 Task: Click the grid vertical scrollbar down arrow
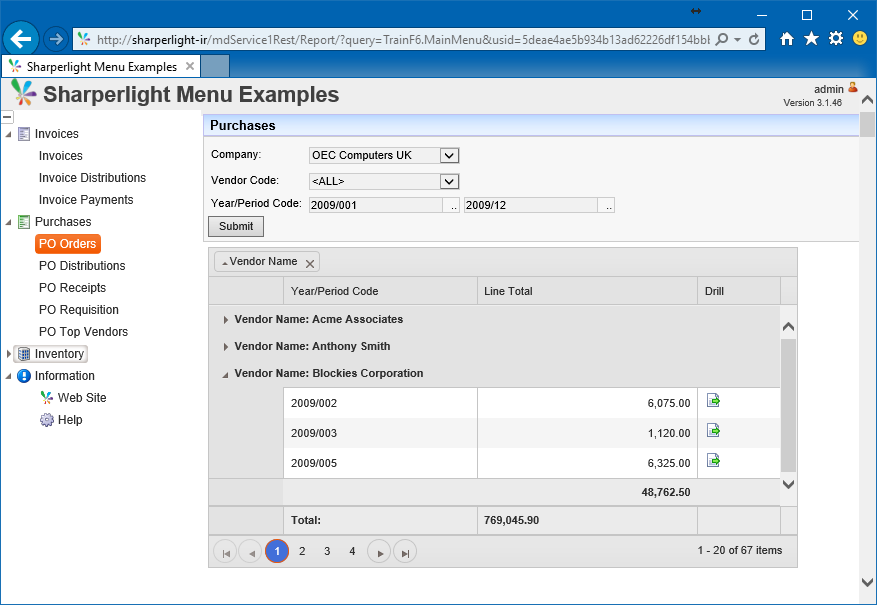coord(788,484)
